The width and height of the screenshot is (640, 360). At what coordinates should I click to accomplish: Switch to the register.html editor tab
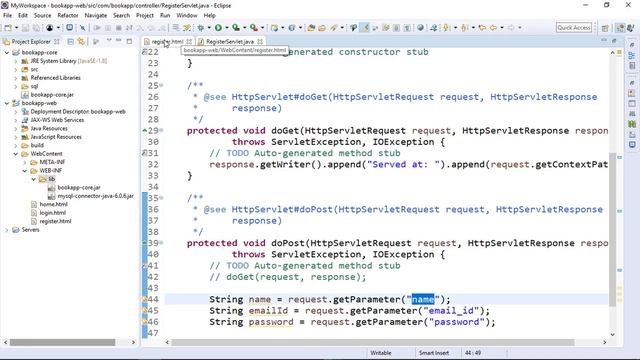167,42
